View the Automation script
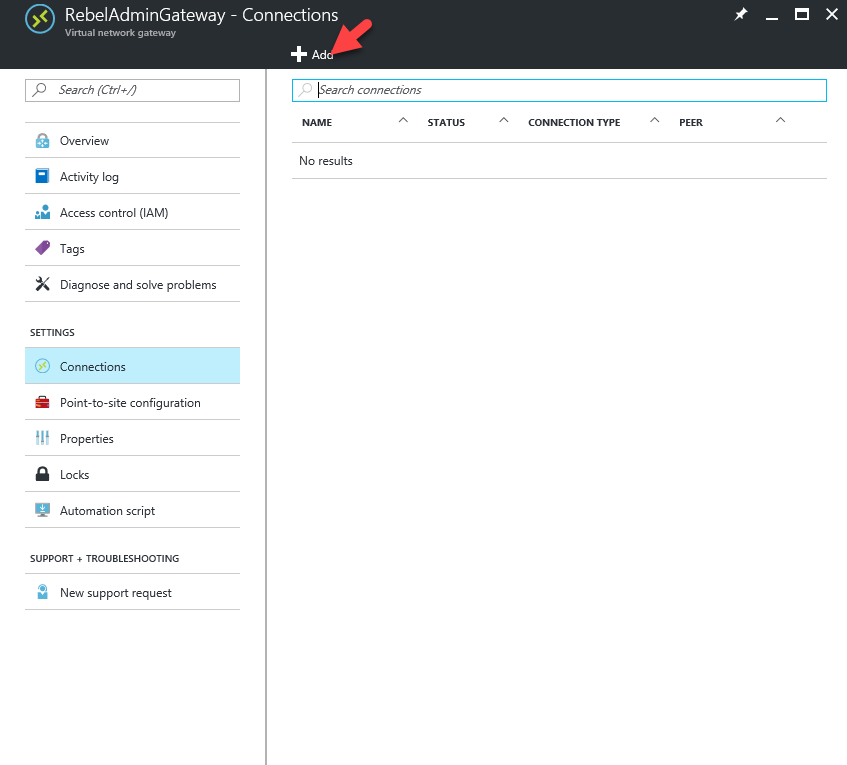 click(132, 510)
